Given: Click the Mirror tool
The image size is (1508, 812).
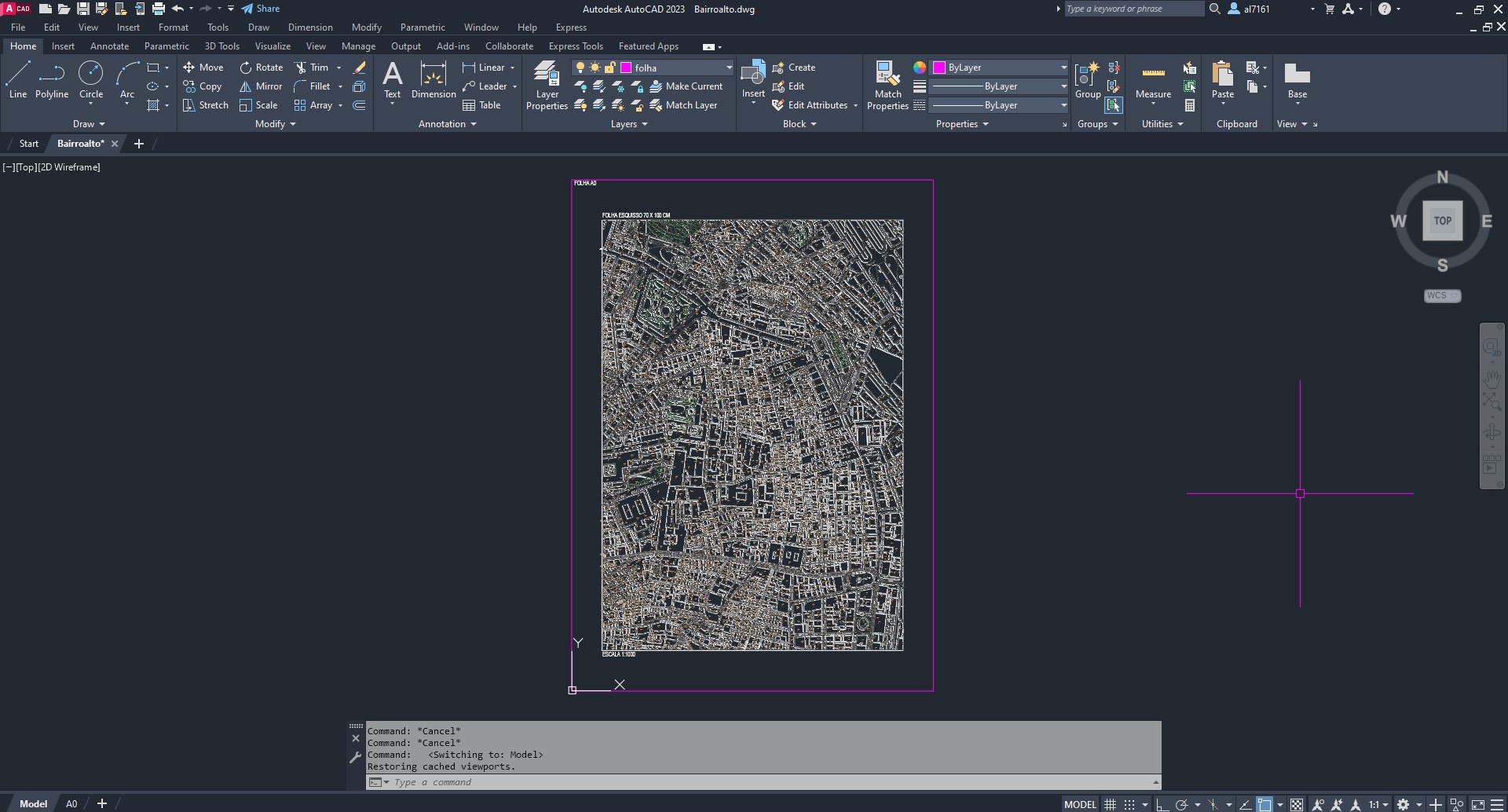Looking at the screenshot, I should tap(261, 86).
